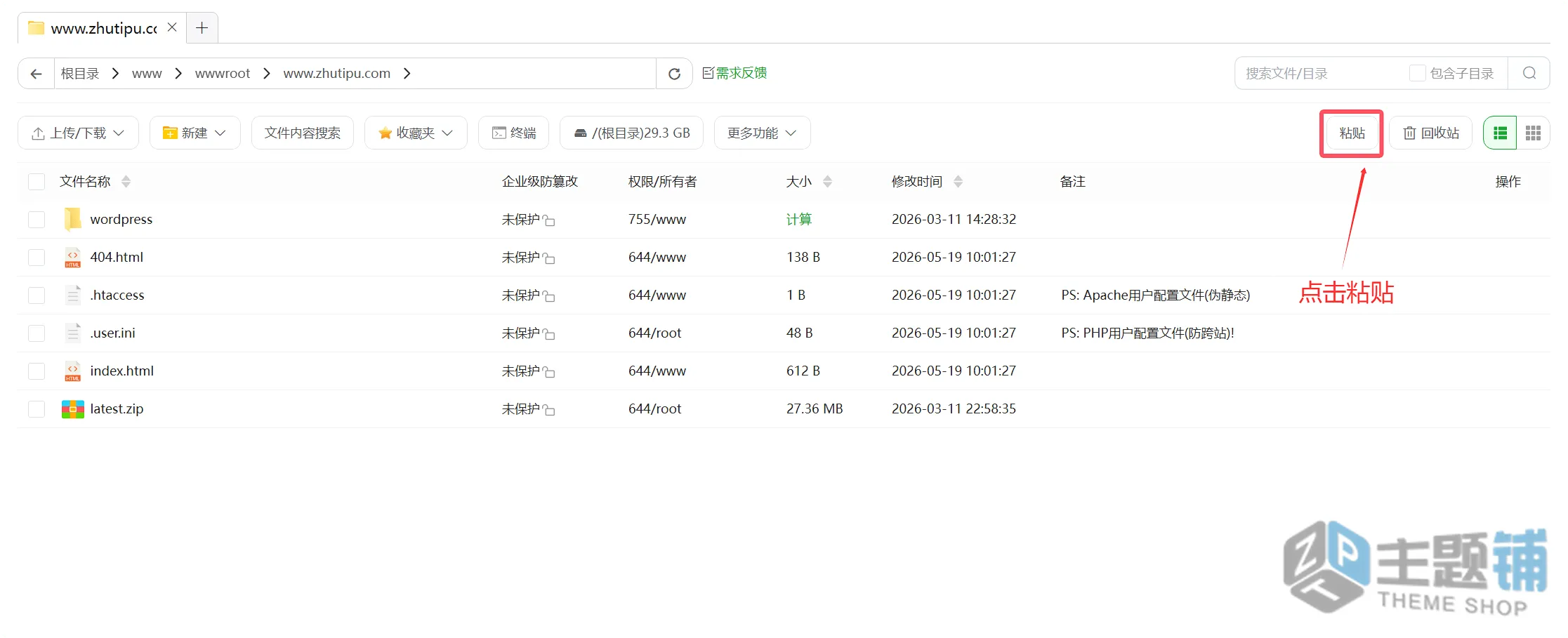The image size is (1568, 638).
Task: Switch to grid view layout
Action: click(1534, 133)
